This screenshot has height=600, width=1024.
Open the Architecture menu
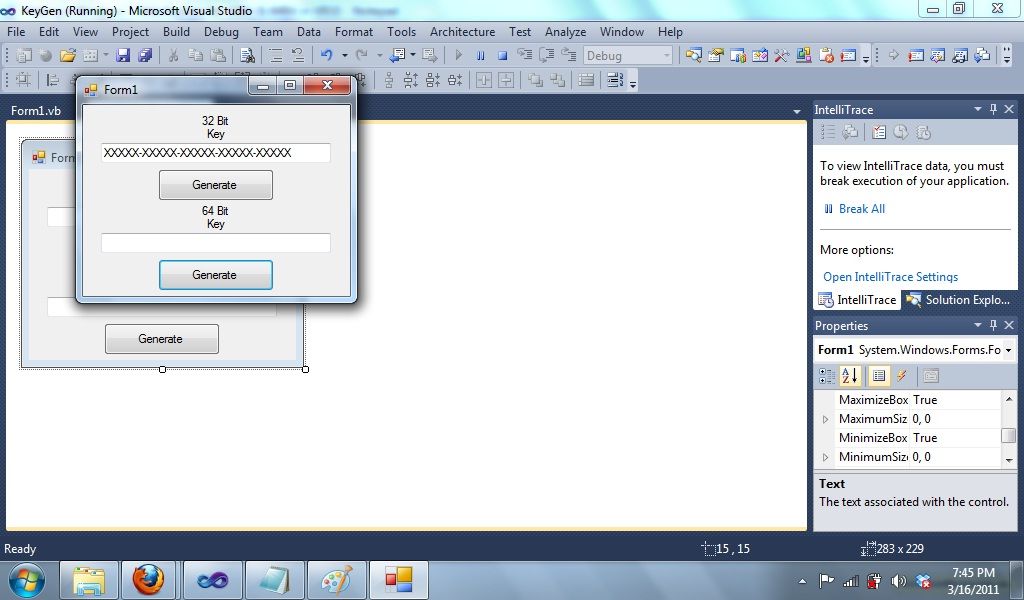[x=462, y=32]
